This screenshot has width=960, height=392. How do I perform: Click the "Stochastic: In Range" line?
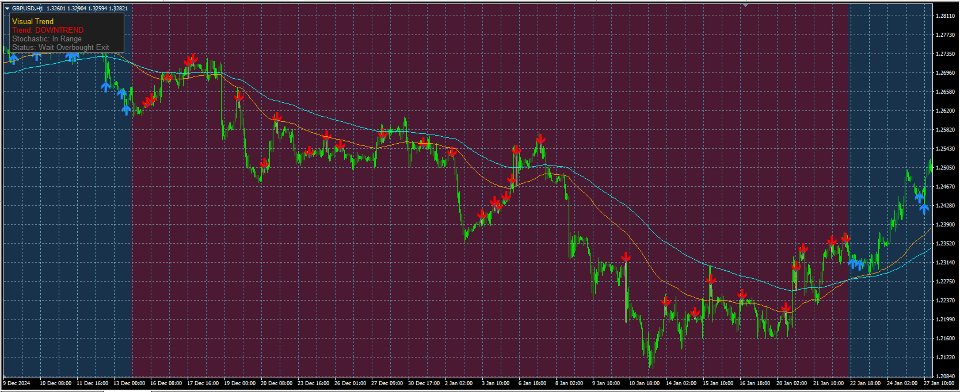[47, 39]
